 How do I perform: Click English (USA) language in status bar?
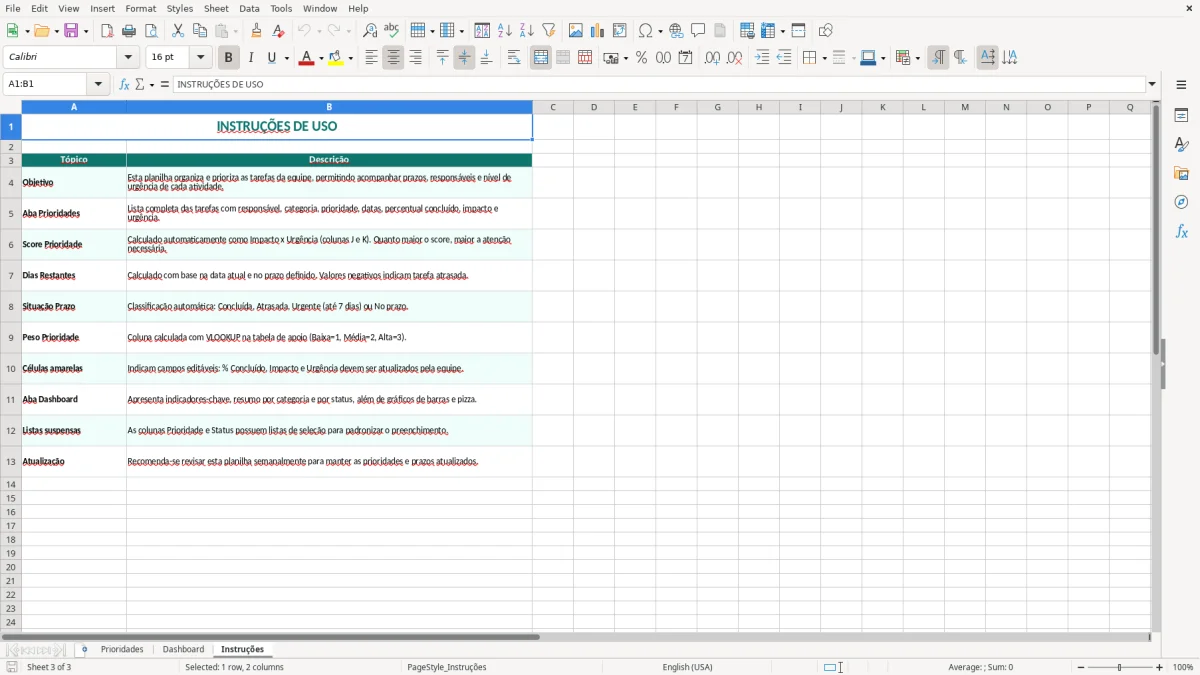pos(687,667)
